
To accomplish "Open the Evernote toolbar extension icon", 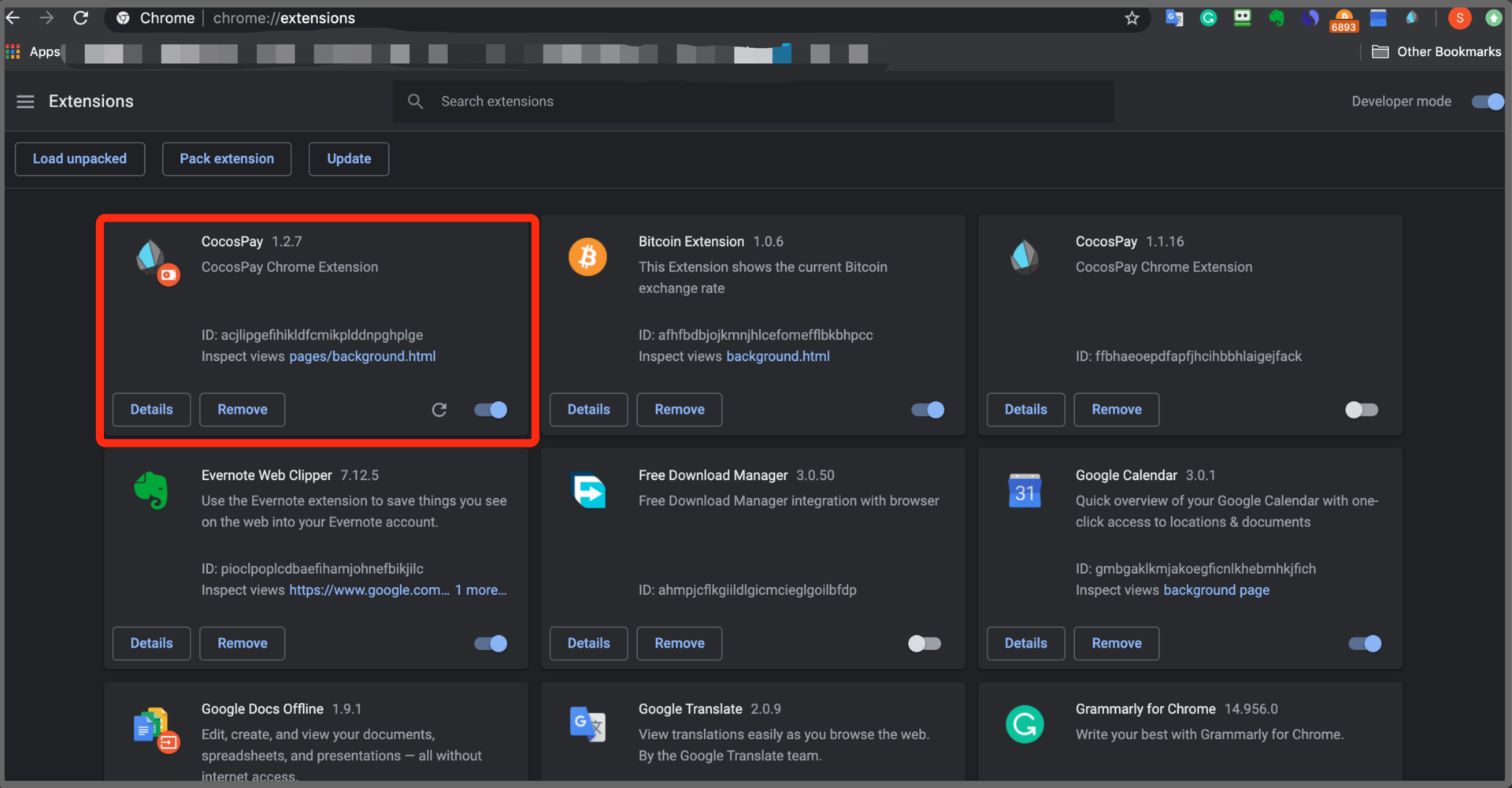I will click(x=1277, y=17).
